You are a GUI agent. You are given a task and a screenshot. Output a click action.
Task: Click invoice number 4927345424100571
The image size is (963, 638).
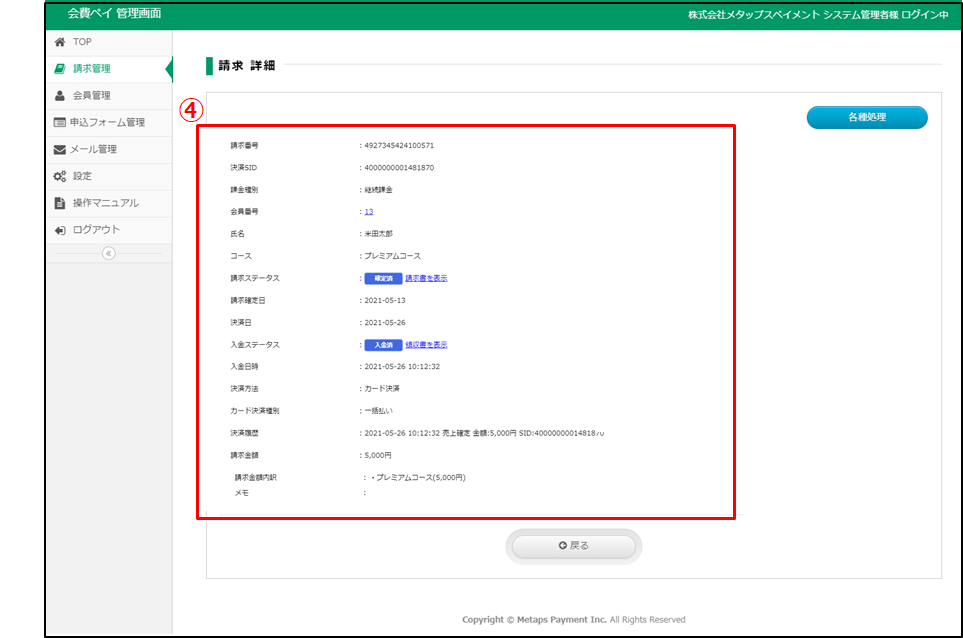pos(399,146)
